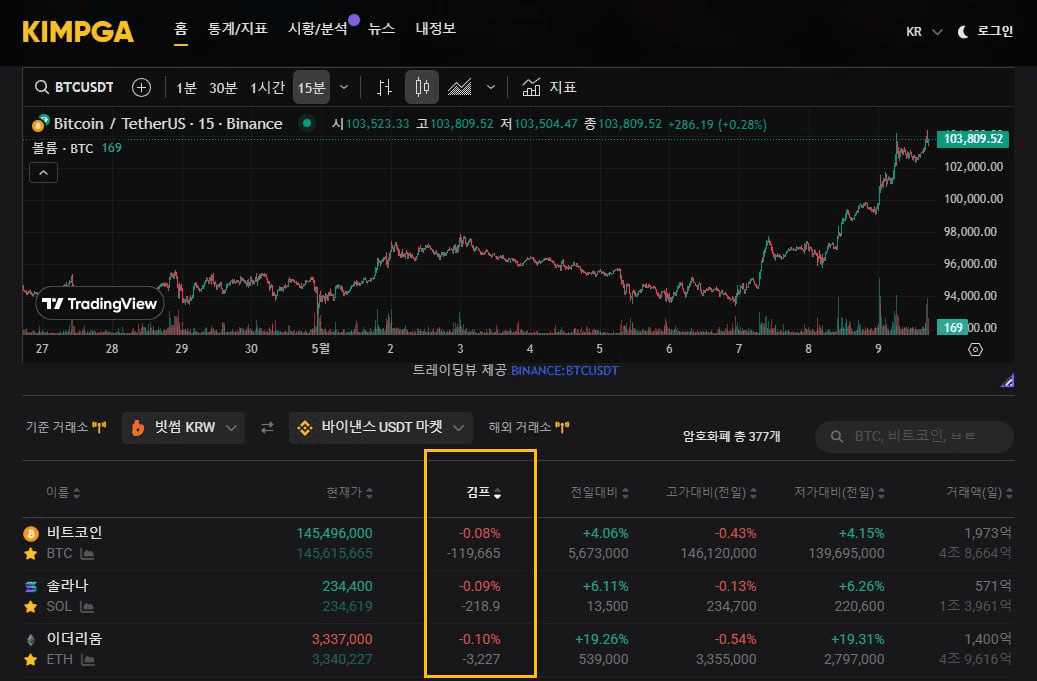Click the 비트코인 coin icon
1037x681 pixels.
click(x=30, y=533)
